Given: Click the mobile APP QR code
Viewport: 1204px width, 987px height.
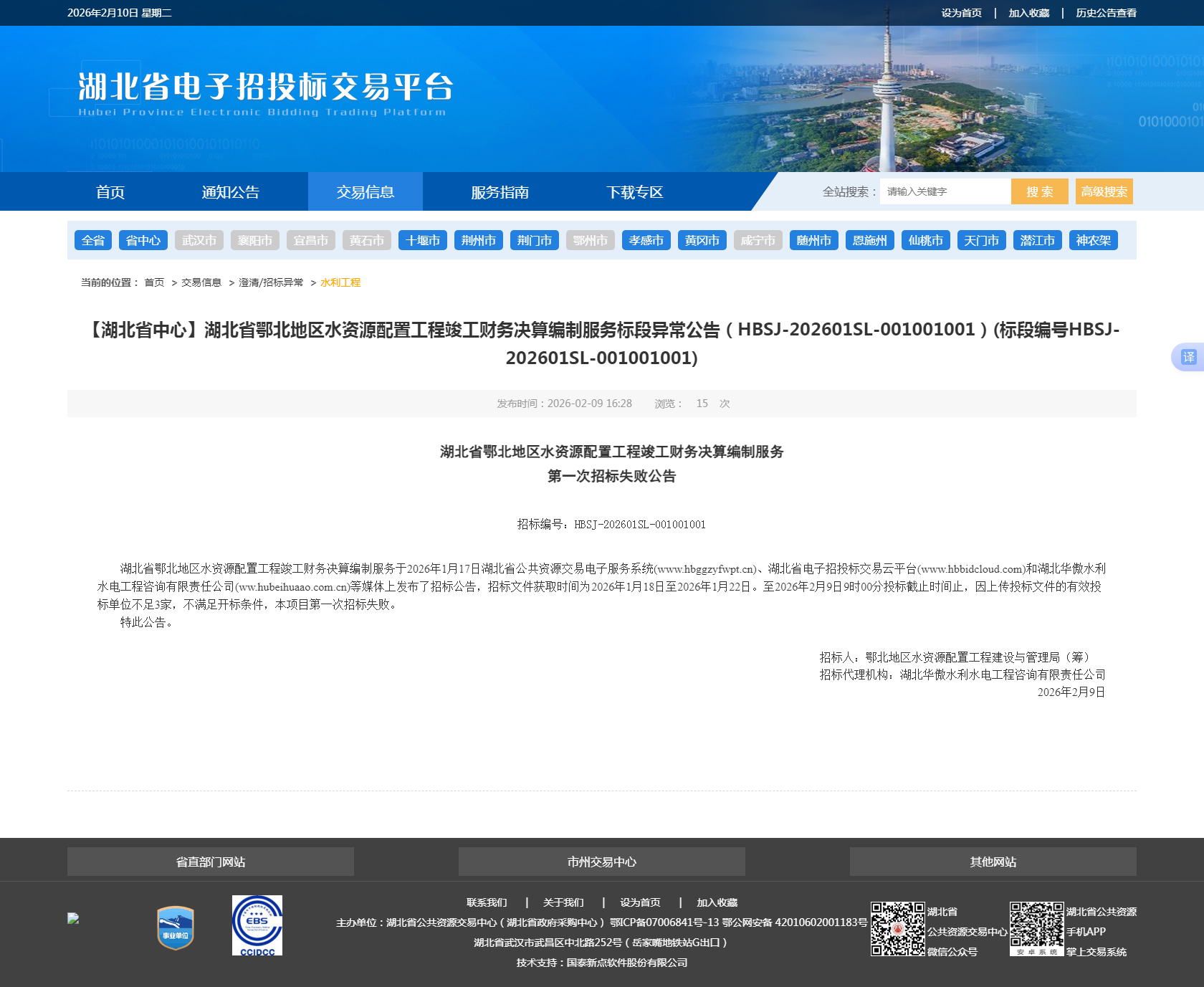Looking at the screenshot, I should 1036,928.
